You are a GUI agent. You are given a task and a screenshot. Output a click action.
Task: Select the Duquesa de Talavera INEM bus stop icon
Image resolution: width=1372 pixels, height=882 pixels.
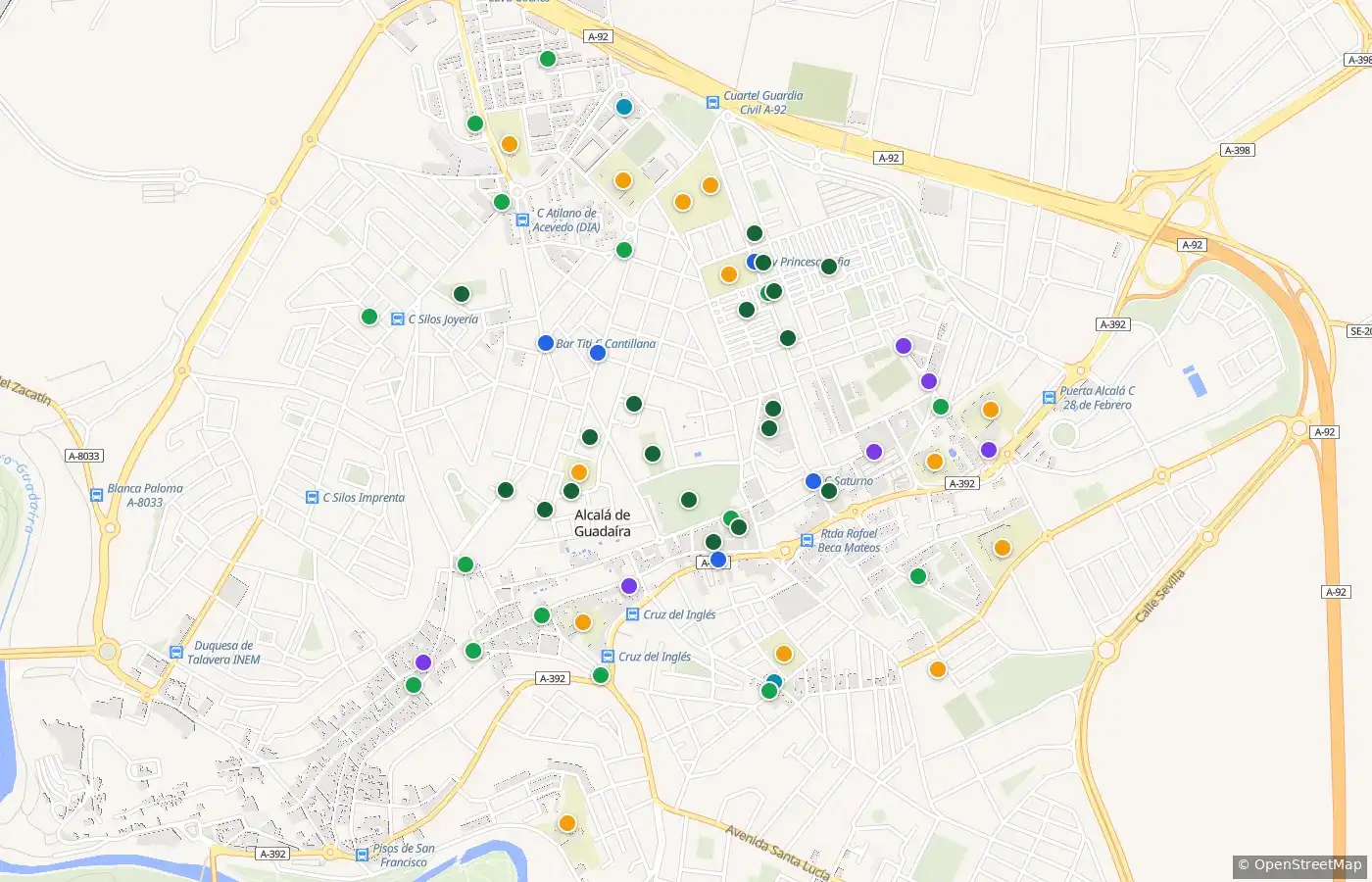pyautogui.click(x=176, y=652)
